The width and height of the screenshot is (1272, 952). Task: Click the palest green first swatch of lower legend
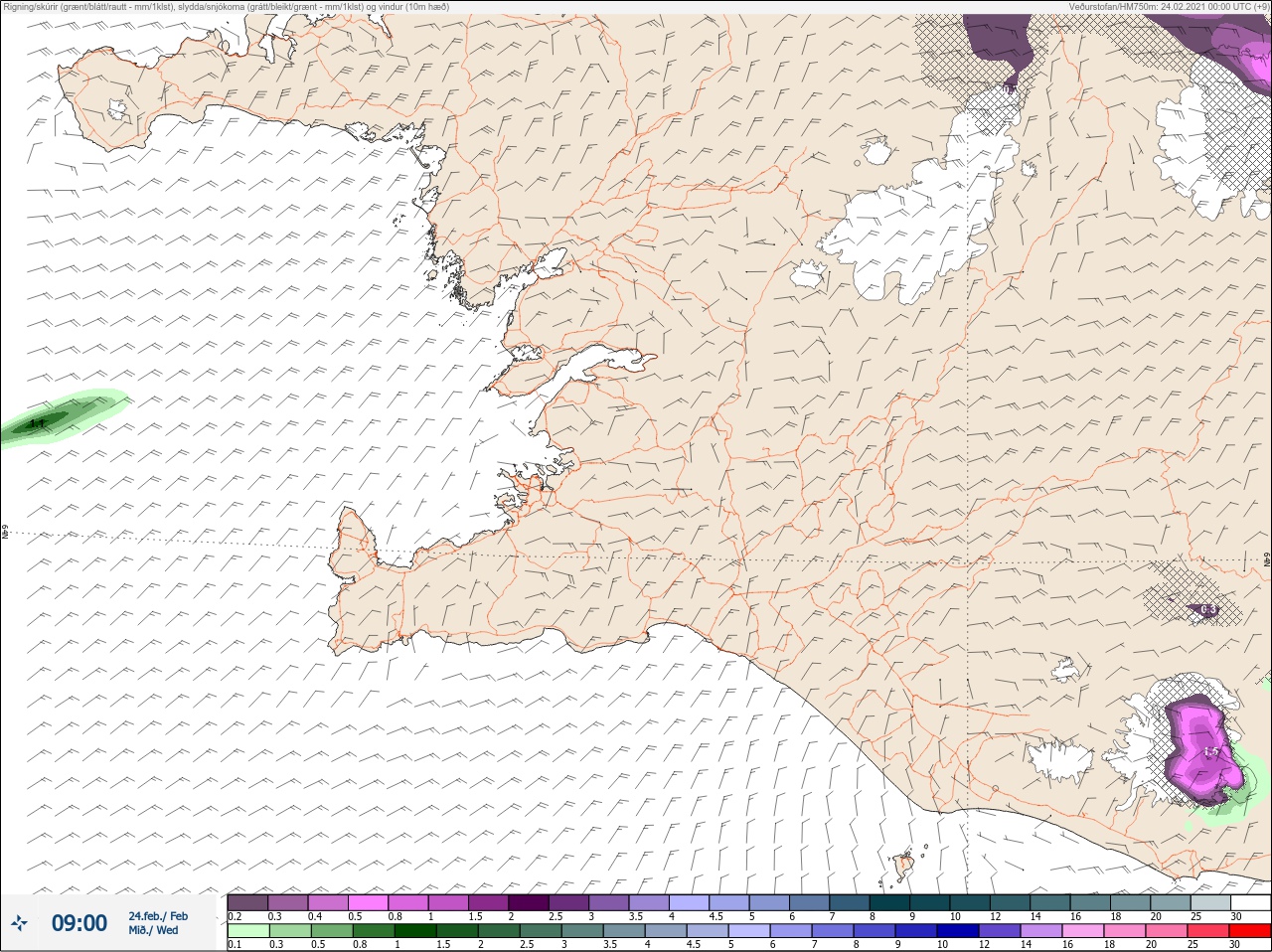tap(247, 931)
